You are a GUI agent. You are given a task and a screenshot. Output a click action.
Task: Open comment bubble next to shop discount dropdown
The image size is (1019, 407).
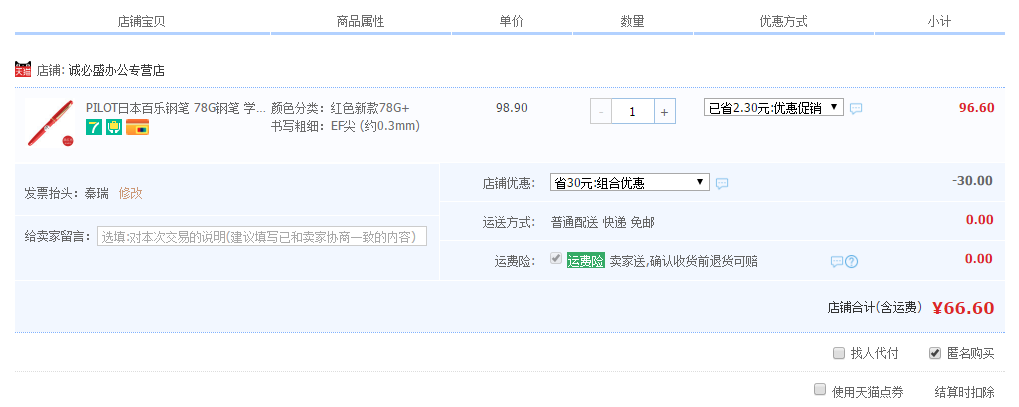[x=722, y=184]
